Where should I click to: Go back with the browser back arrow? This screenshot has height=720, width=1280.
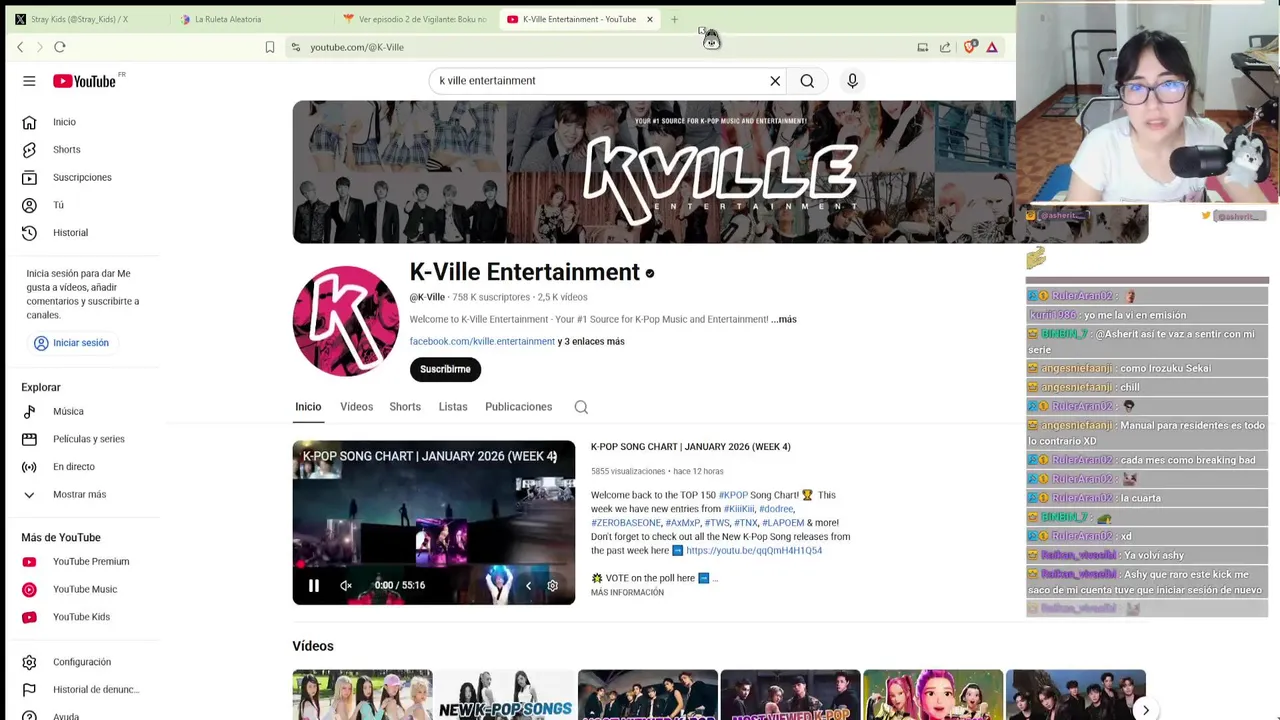pyautogui.click(x=20, y=47)
